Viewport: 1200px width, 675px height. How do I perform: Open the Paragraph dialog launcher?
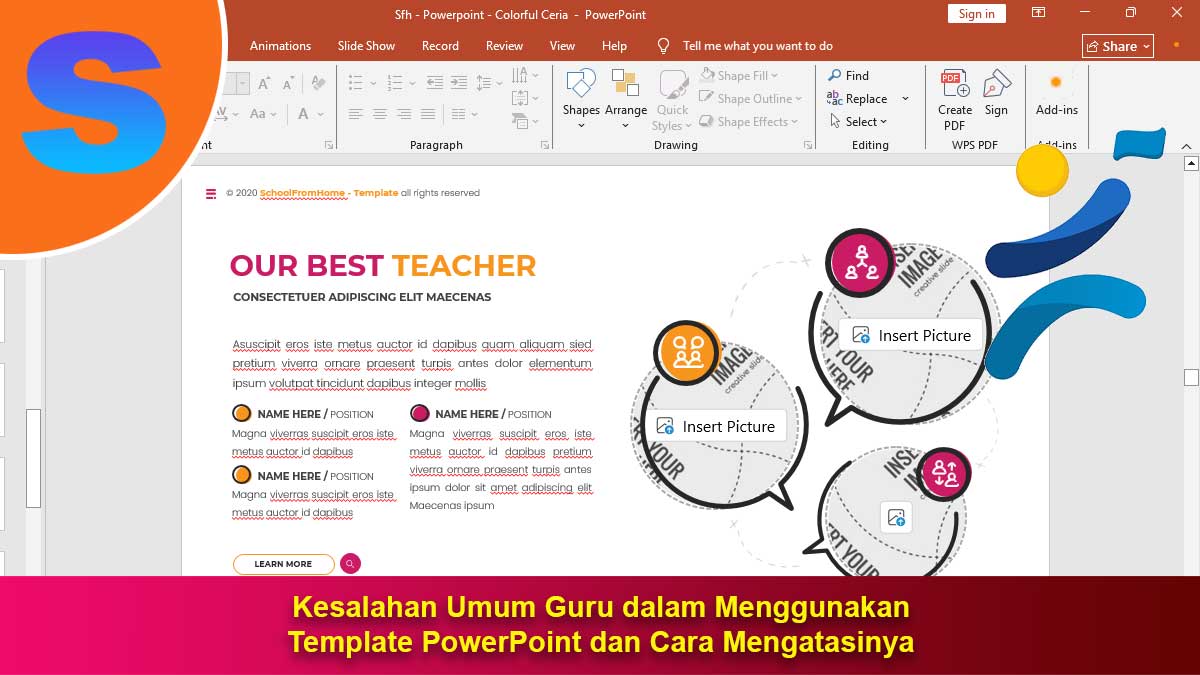545,145
